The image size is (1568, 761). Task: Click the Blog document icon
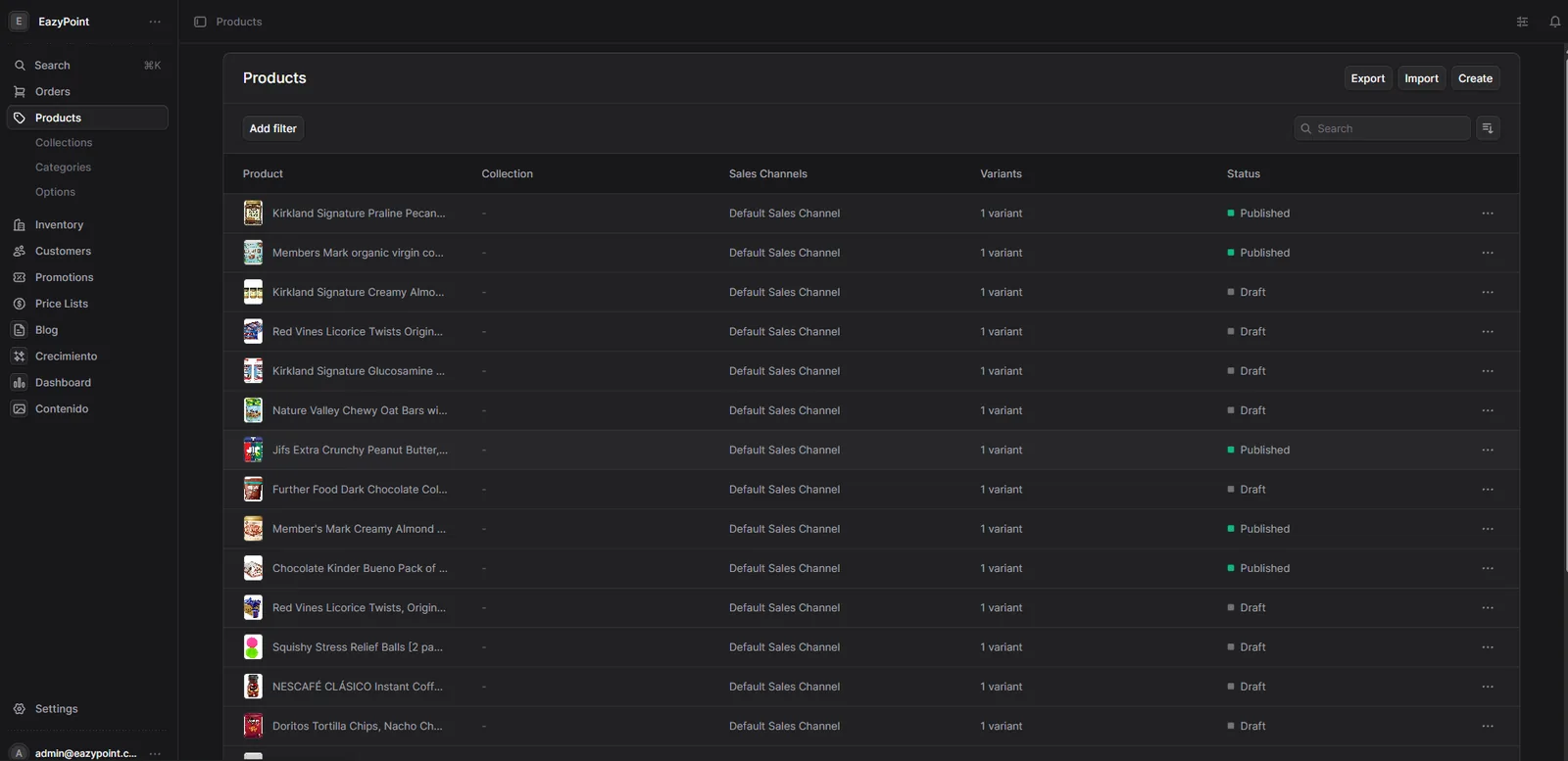(19, 330)
